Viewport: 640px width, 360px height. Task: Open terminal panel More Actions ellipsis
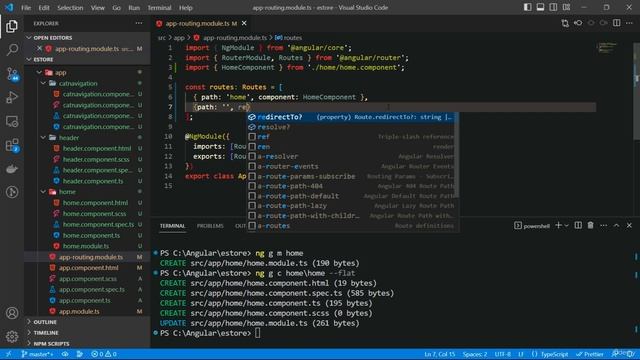[603, 225]
